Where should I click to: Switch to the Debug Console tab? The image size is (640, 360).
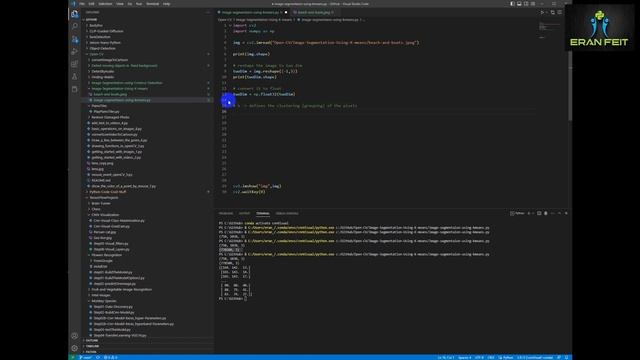pyautogui.click(x=287, y=213)
